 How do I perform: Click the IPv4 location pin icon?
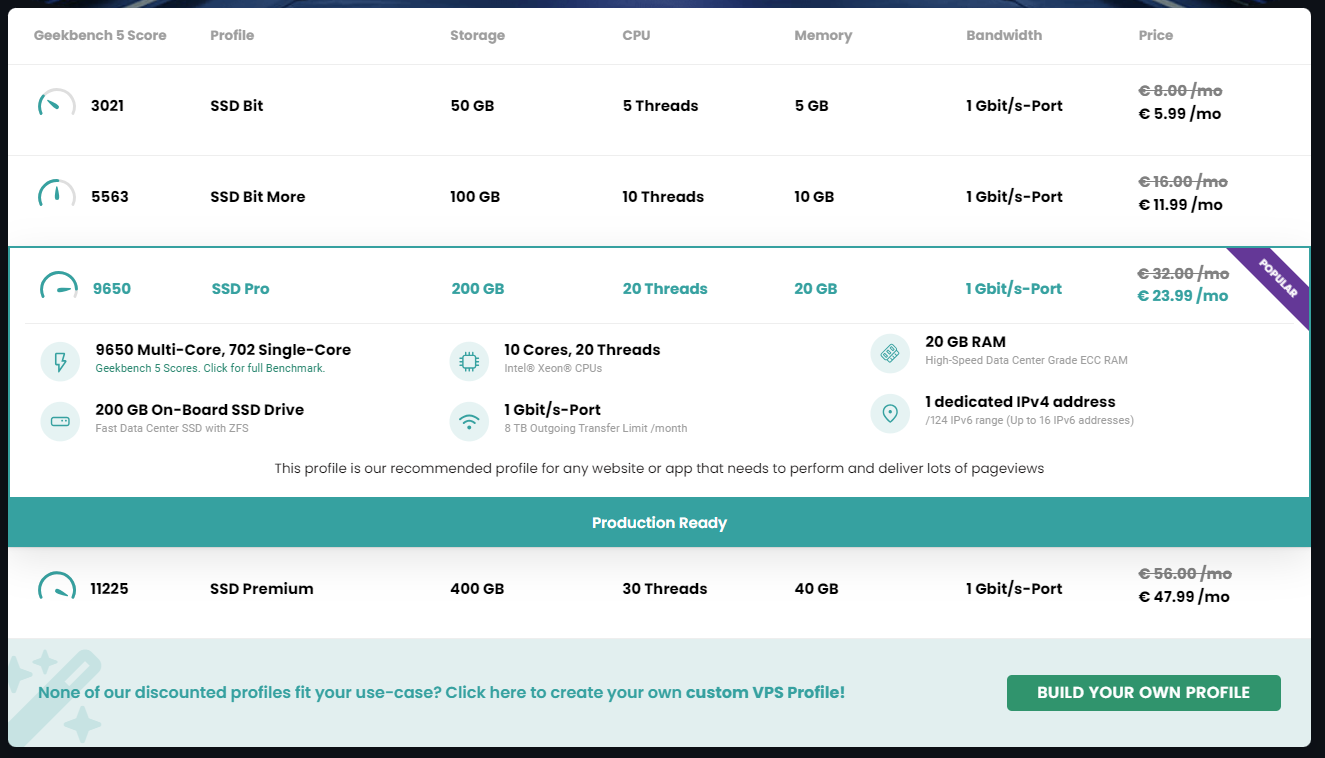coord(890,413)
